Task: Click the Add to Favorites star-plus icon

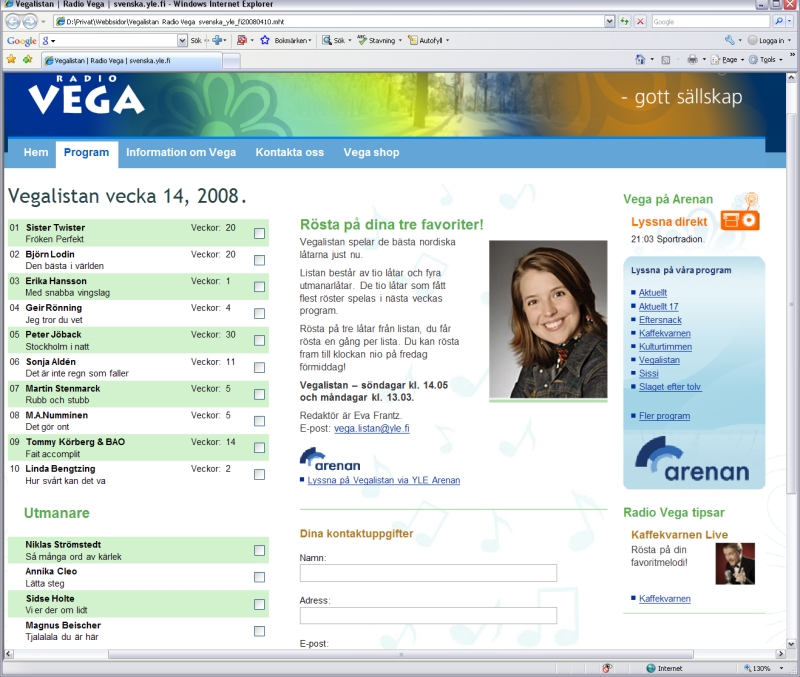Action: pyautogui.click(x=27, y=60)
